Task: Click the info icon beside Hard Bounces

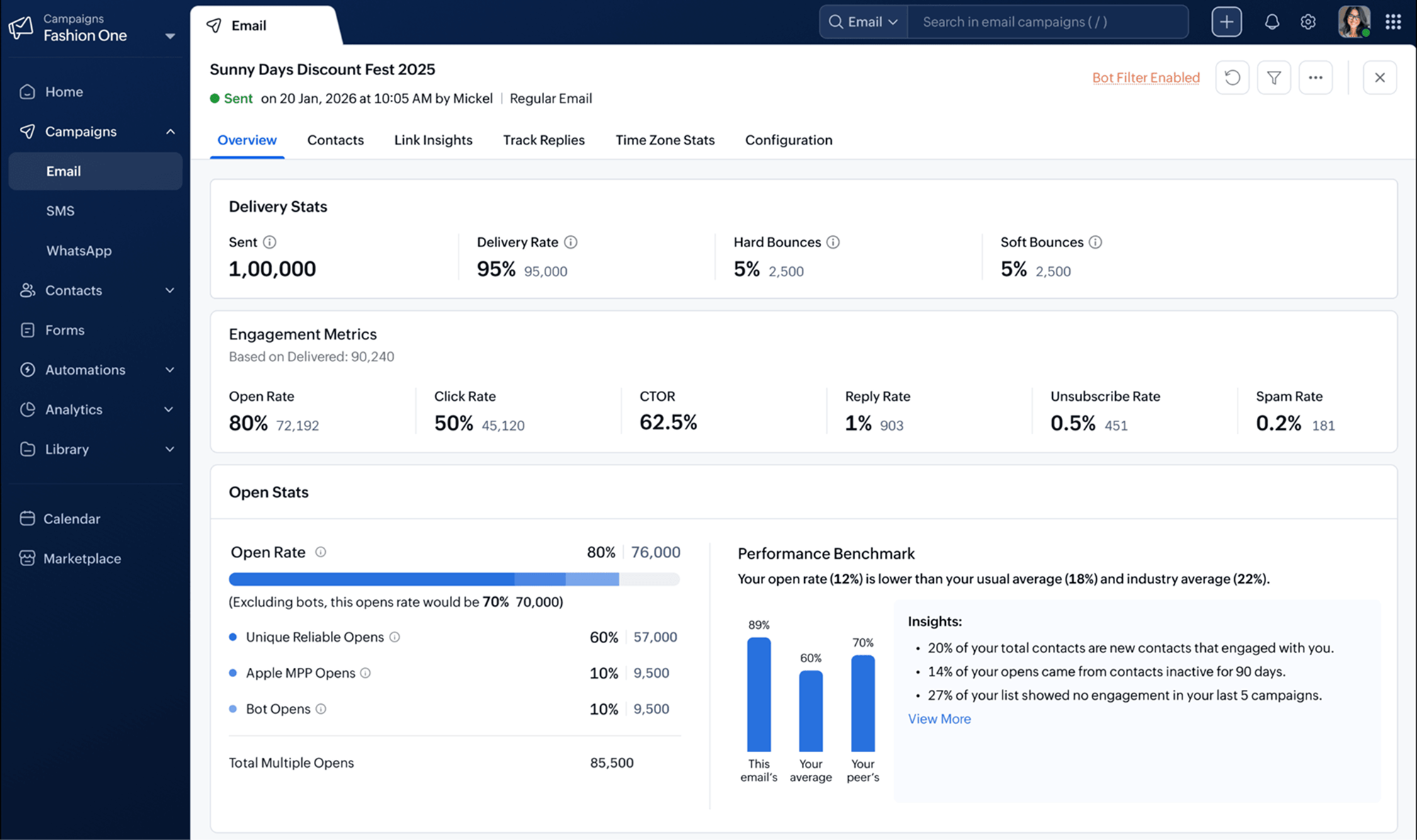Action: click(833, 242)
